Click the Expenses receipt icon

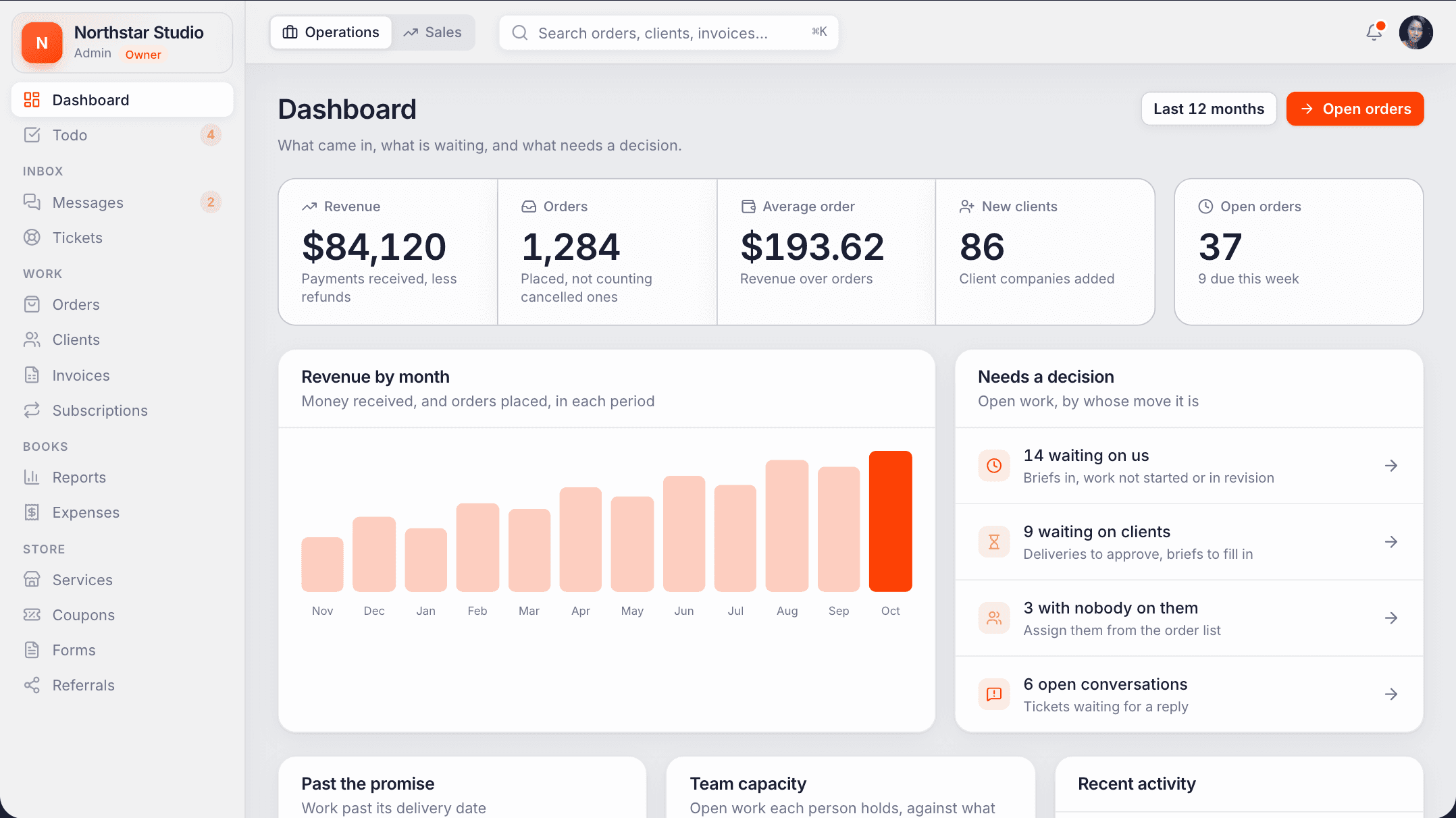point(32,512)
